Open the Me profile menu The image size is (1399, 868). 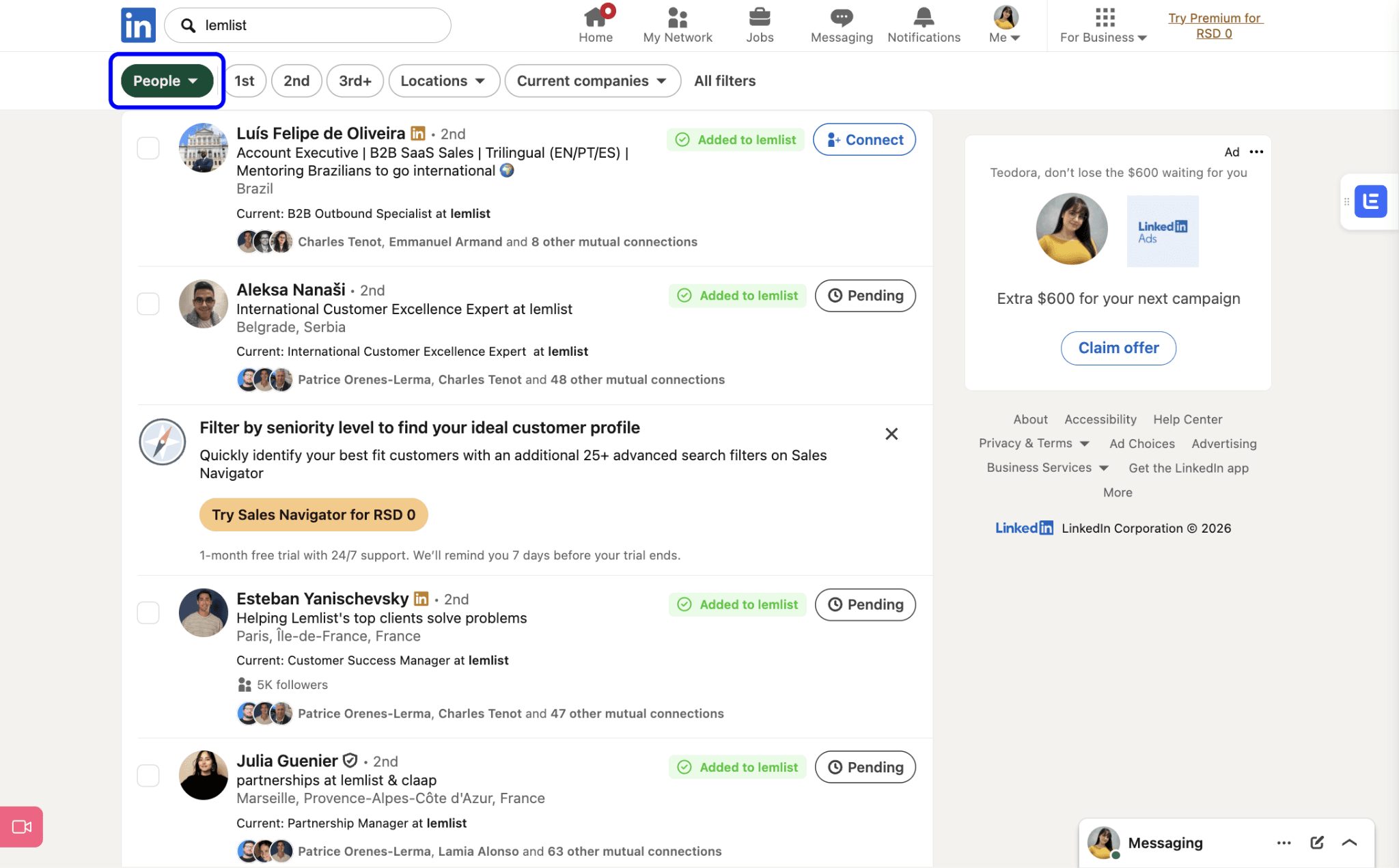[x=1005, y=25]
